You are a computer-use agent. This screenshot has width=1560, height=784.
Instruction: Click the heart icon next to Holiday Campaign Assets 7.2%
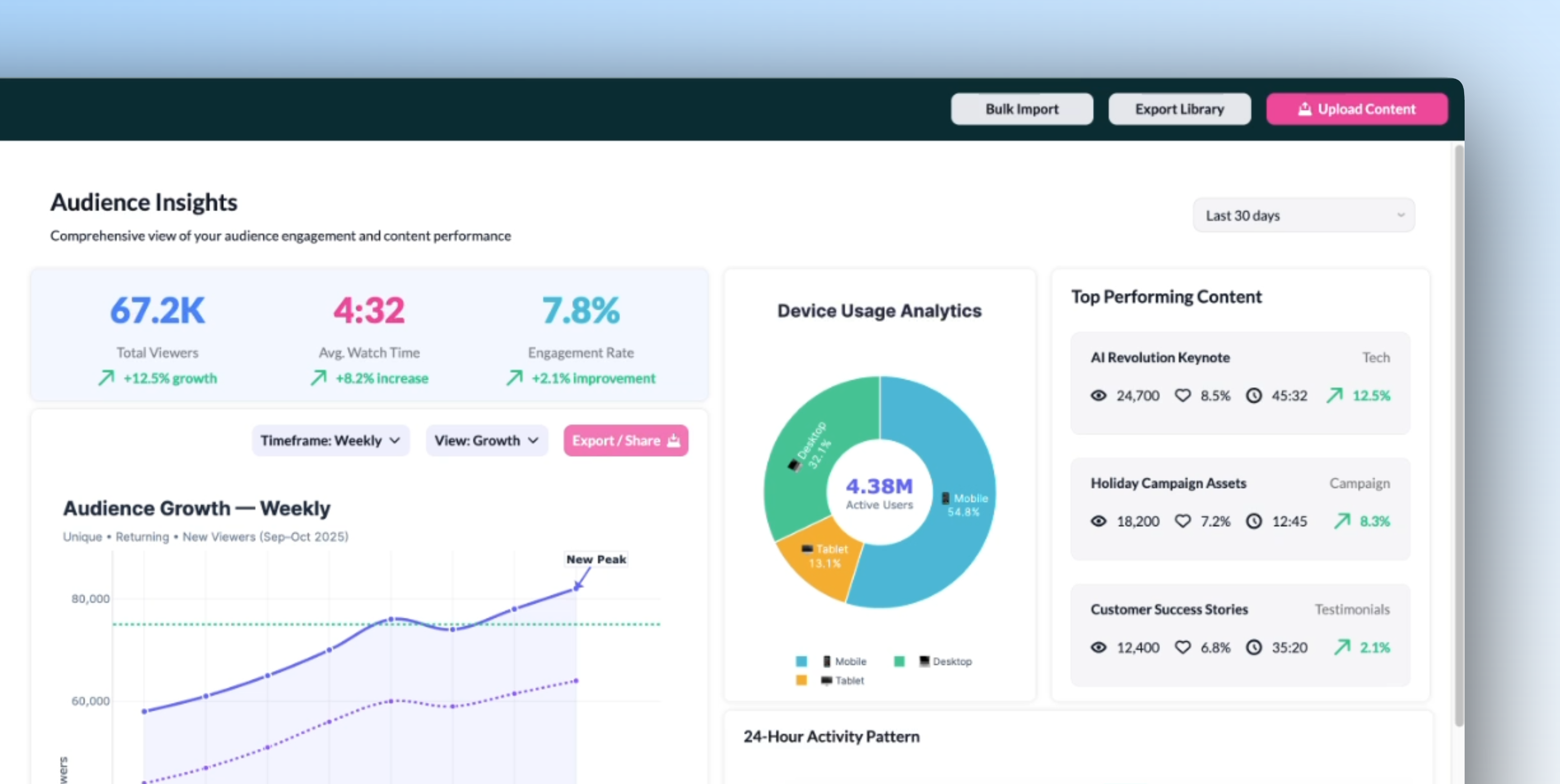click(x=1184, y=521)
